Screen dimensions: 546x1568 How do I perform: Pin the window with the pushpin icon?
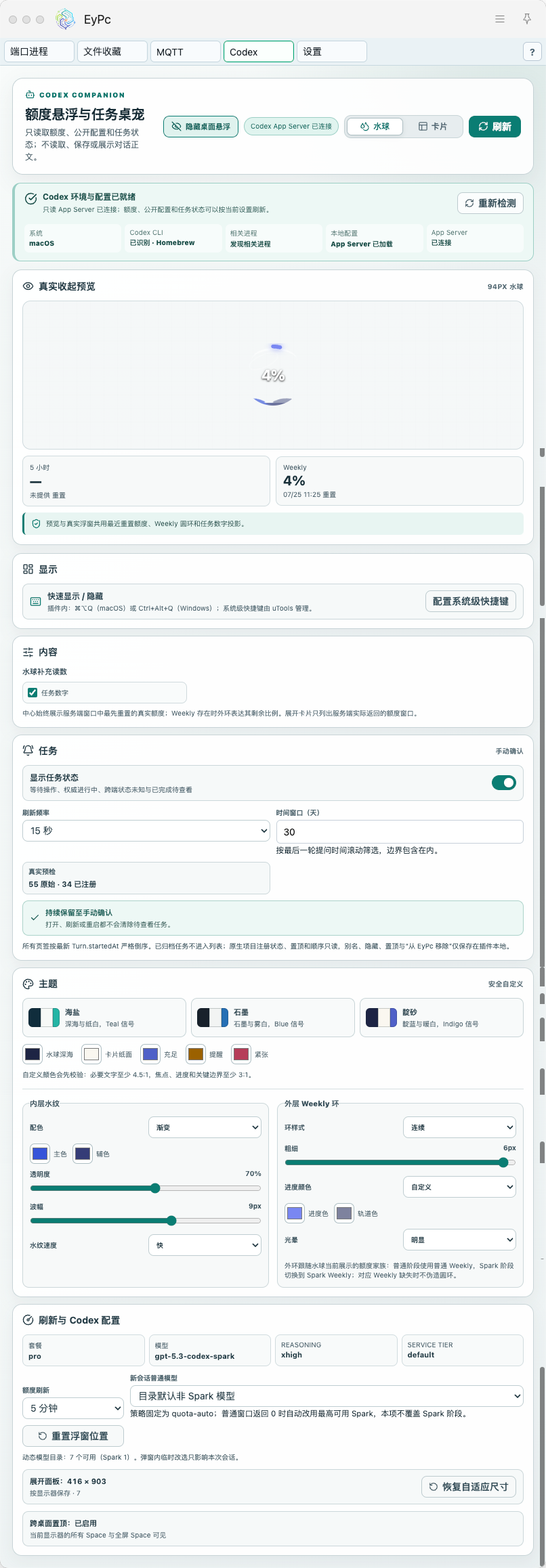pos(527,19)
